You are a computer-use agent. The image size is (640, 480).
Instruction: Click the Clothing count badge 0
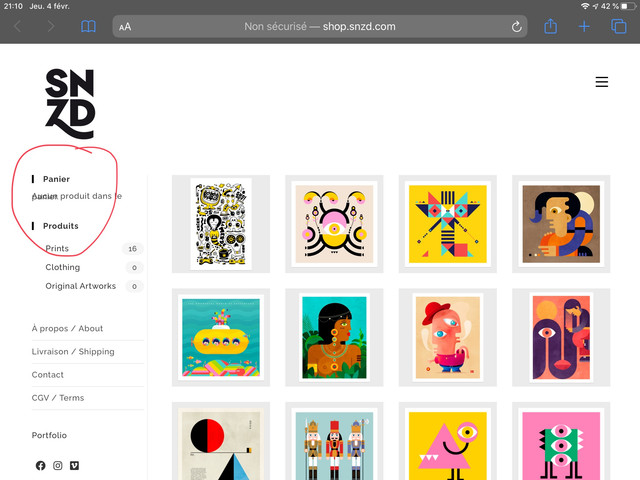134,267
